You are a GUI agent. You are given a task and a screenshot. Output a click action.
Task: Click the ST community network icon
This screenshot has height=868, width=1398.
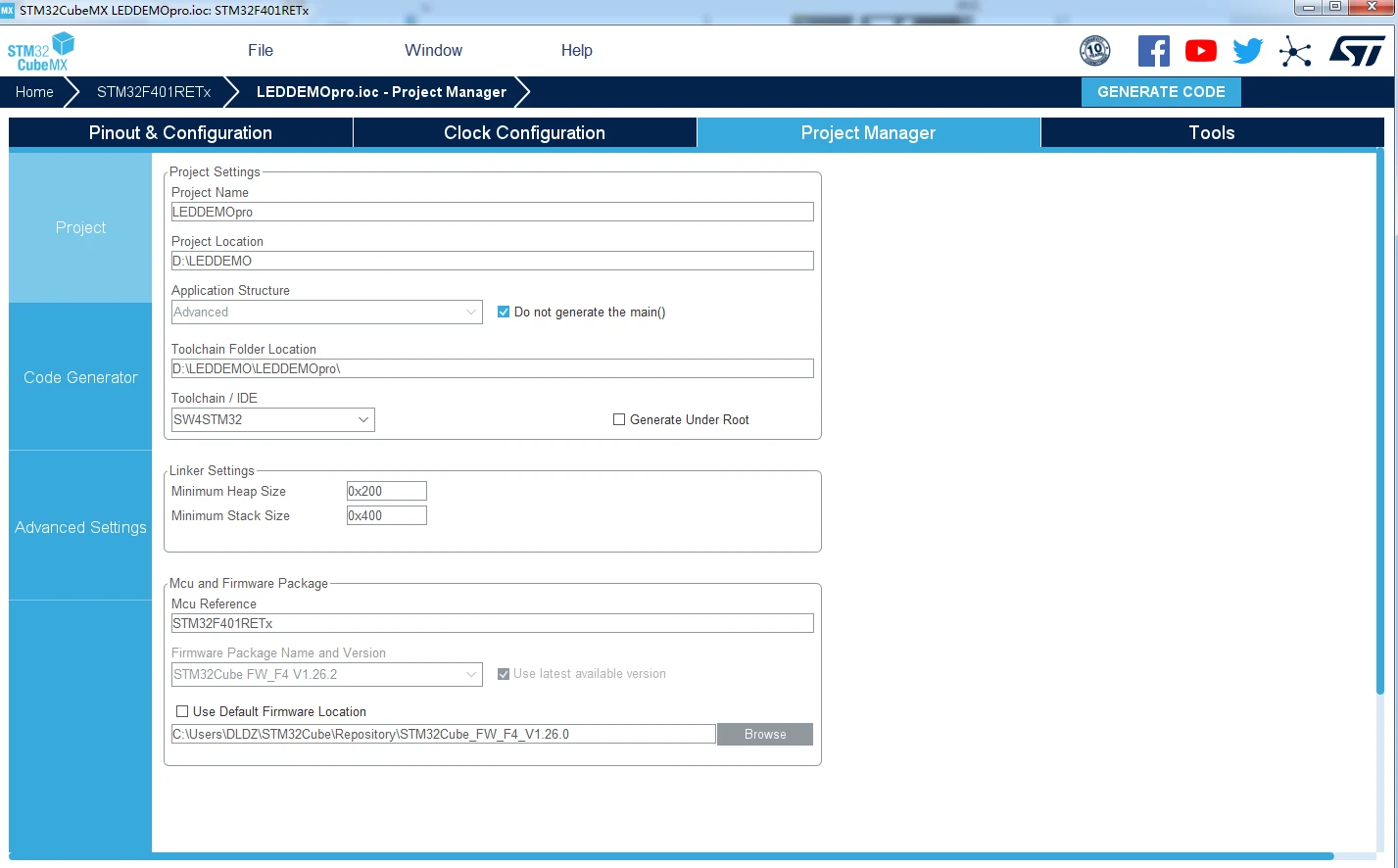click(x=1295, y=51)
